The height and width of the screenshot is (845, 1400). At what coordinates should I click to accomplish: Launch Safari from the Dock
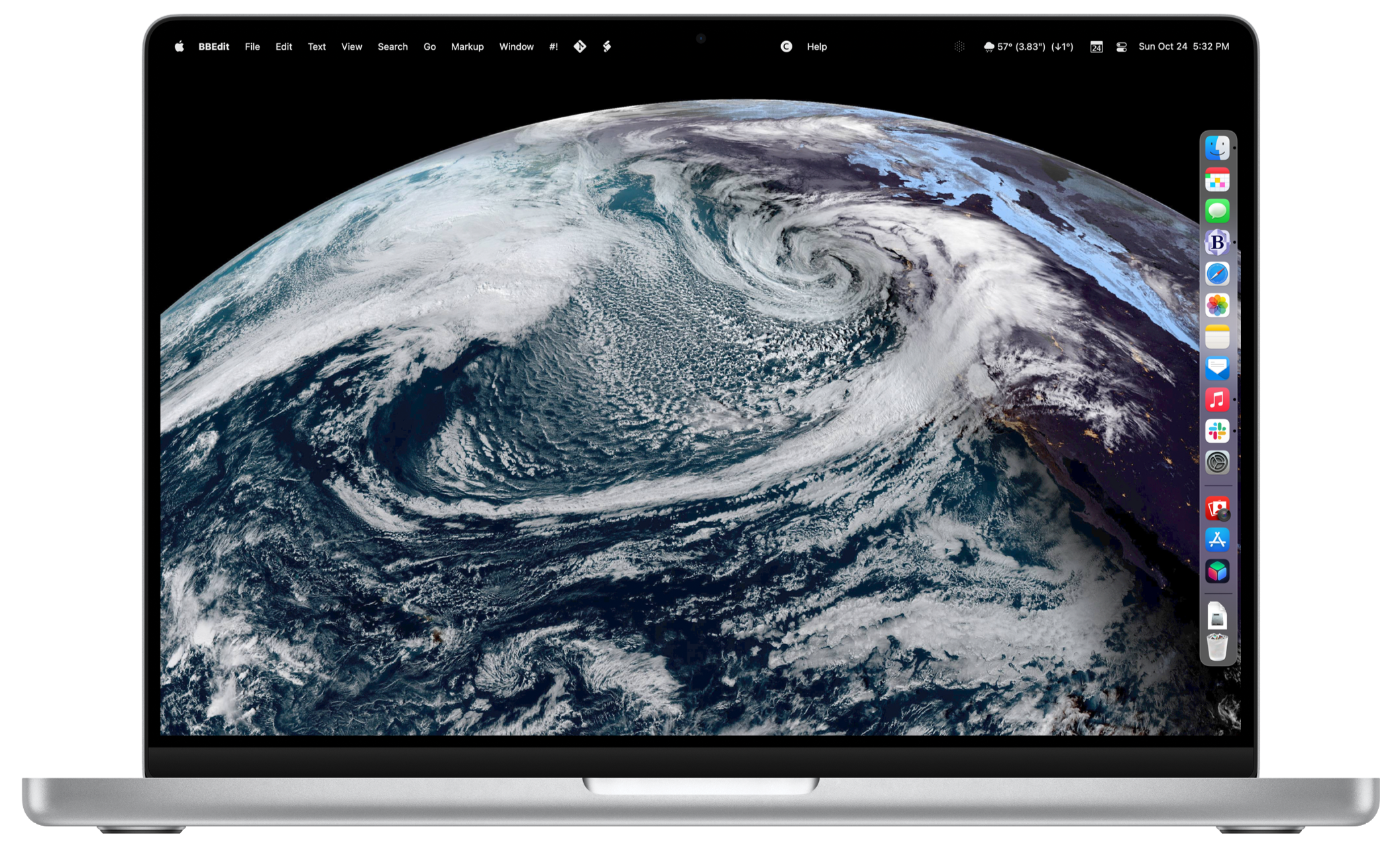(1218, 274)
